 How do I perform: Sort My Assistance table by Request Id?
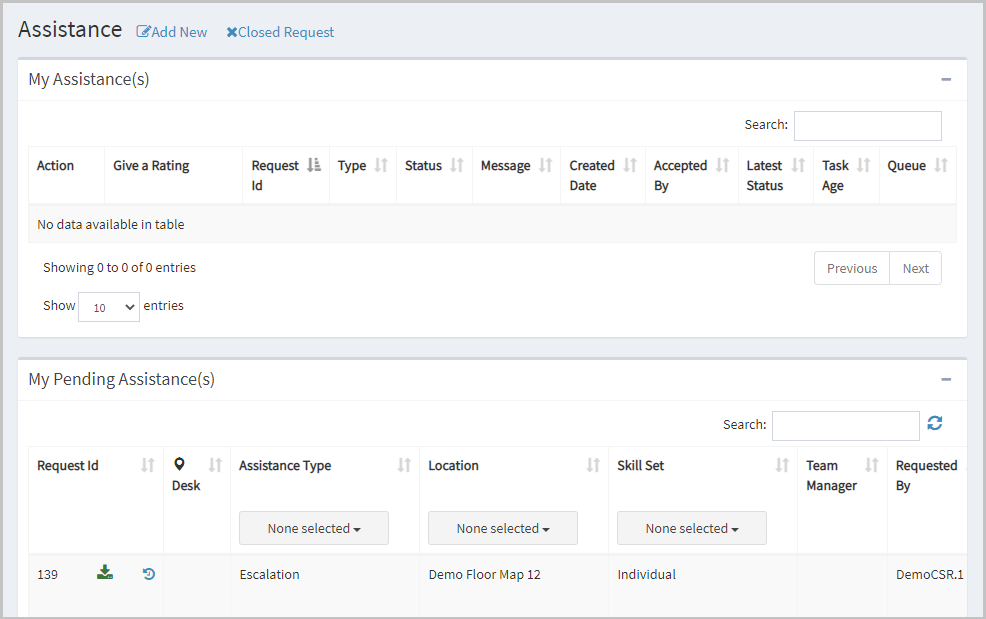(x=314, y=165)
